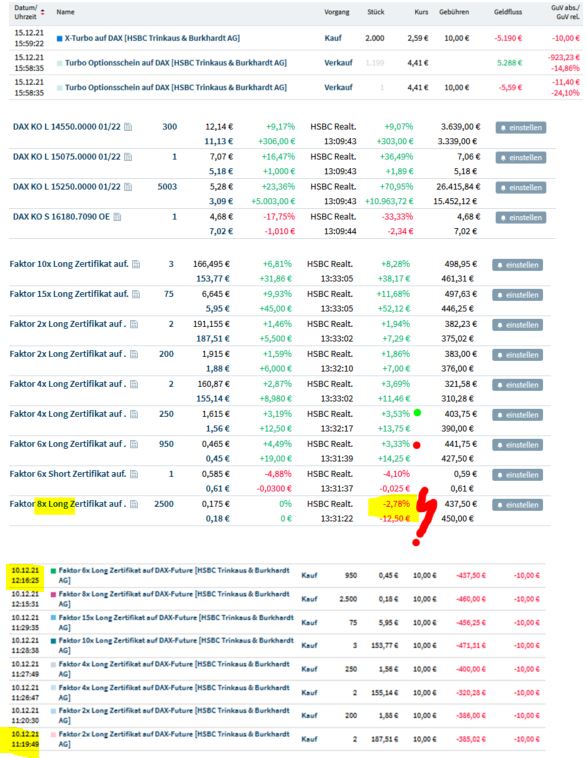Open Faktor 10x Long DAX-Future purchase from 11:28:38
Image resolution: width=587 pixels, height=758 pixels.
coord(176,645)
